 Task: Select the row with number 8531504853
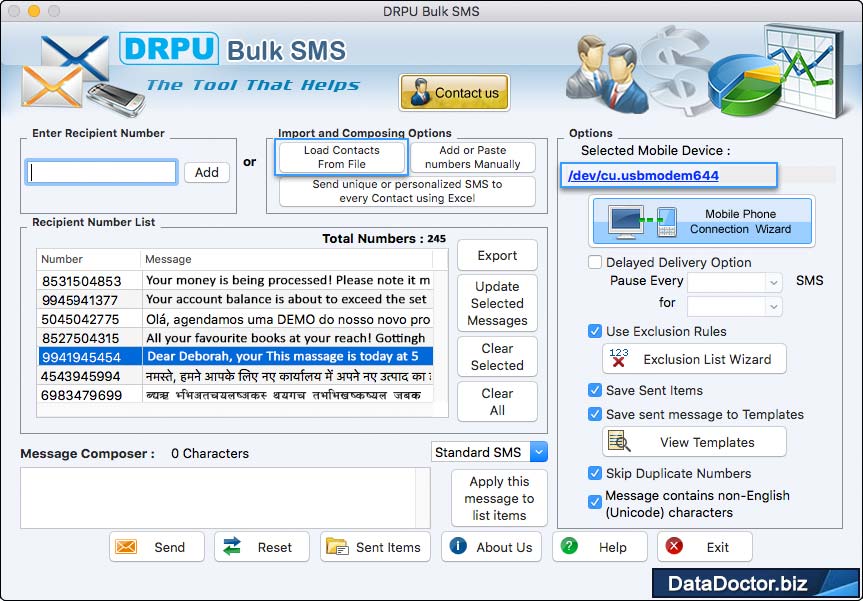[x=235, y=281]
